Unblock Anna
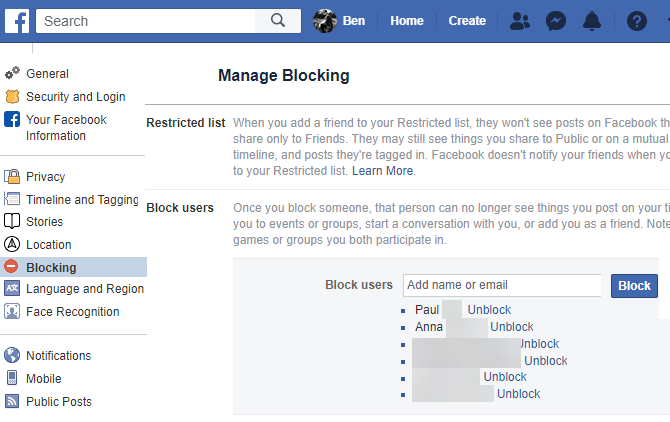Viewport: 670px width, 422px height. click(512, 327)
